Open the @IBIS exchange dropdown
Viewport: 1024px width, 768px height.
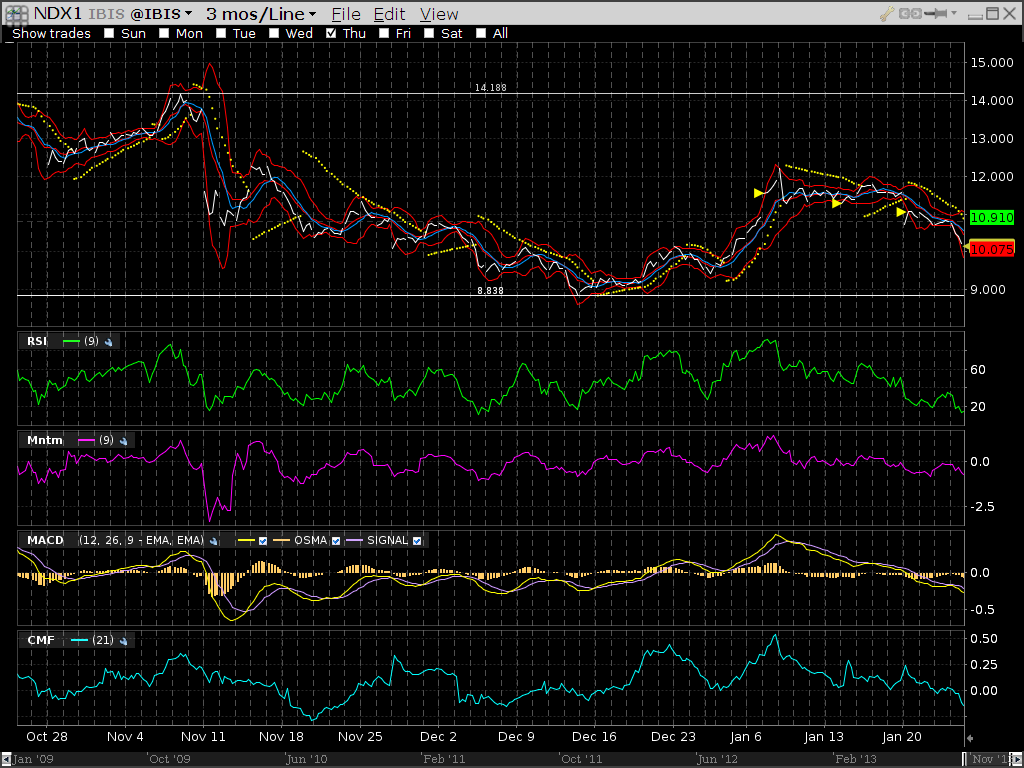coord(161,14)
